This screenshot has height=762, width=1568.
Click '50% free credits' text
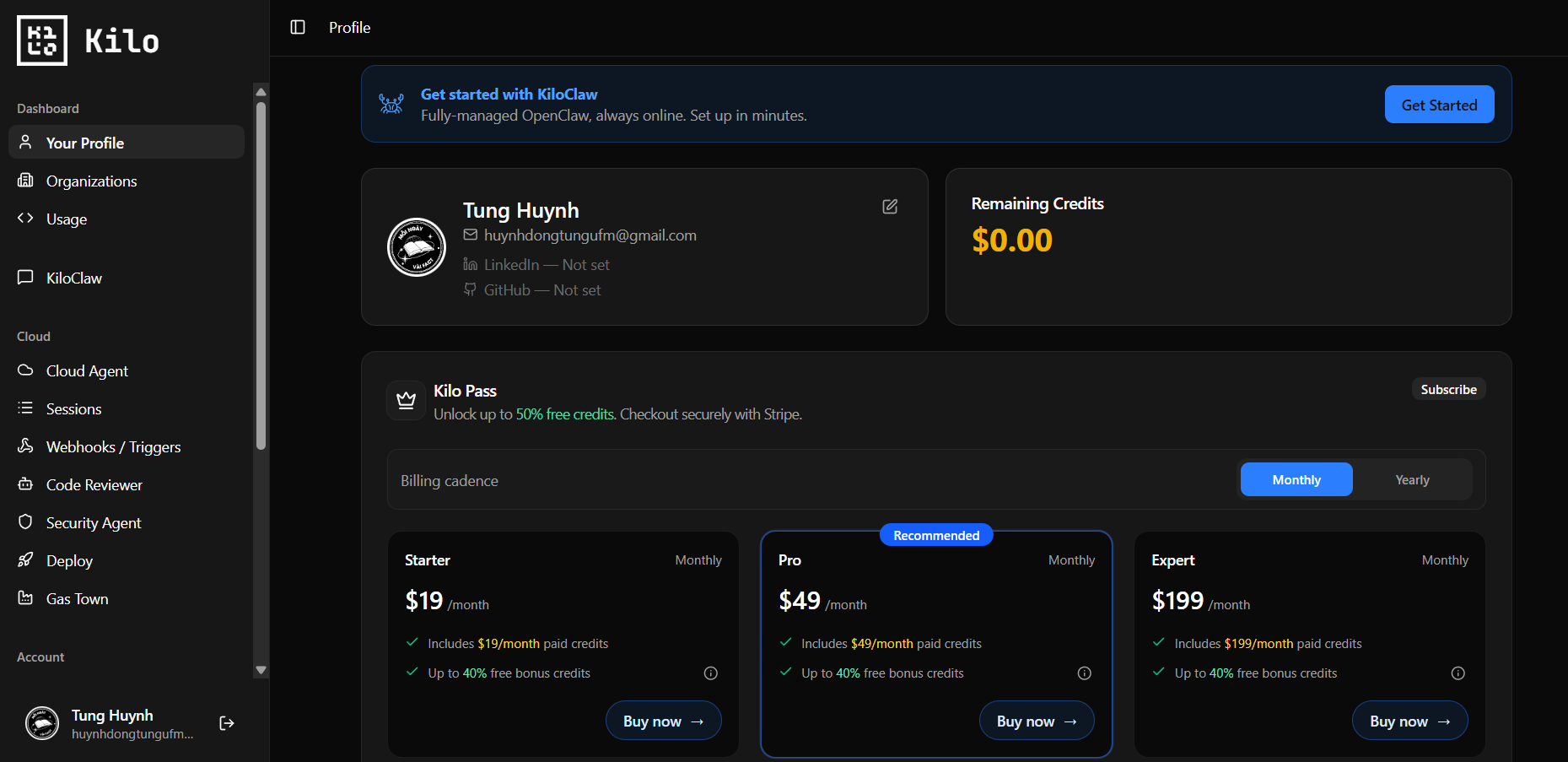pos(565,414)
